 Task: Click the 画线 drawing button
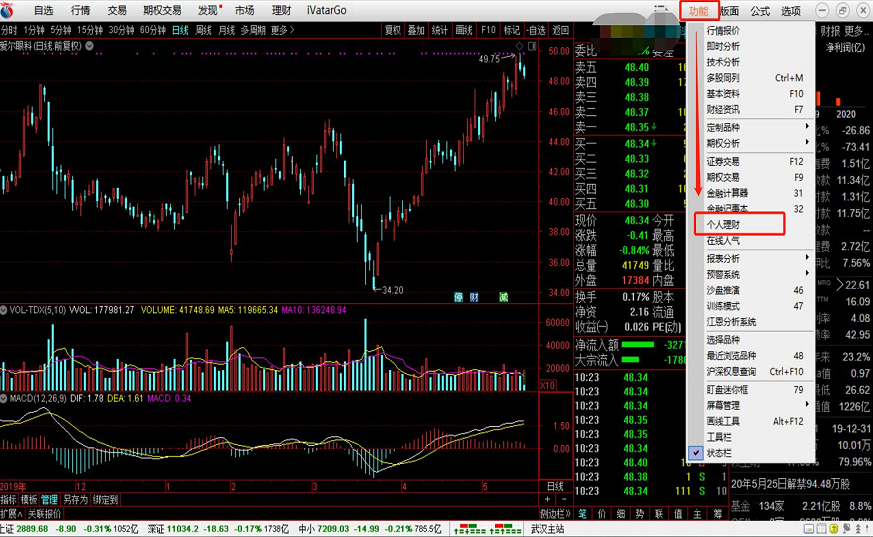pos(464,30)
